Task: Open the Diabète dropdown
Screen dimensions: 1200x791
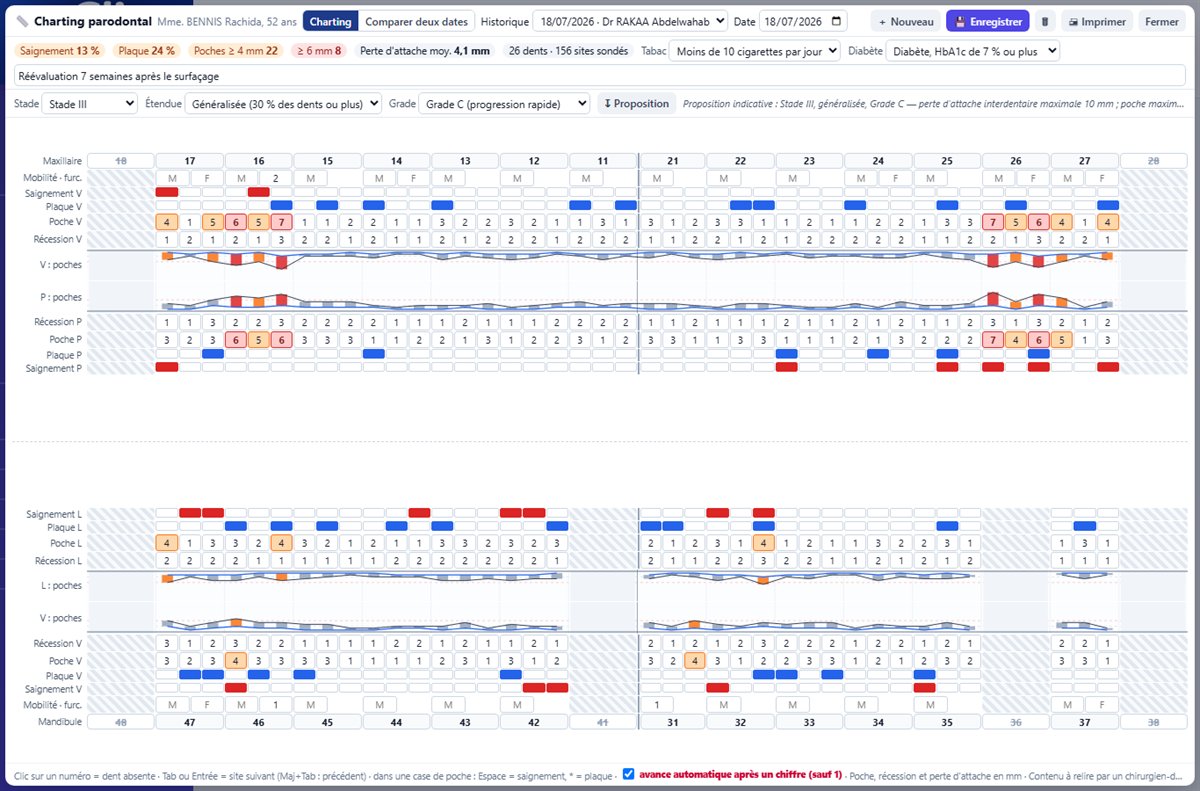Action: [x=973, y=50]
